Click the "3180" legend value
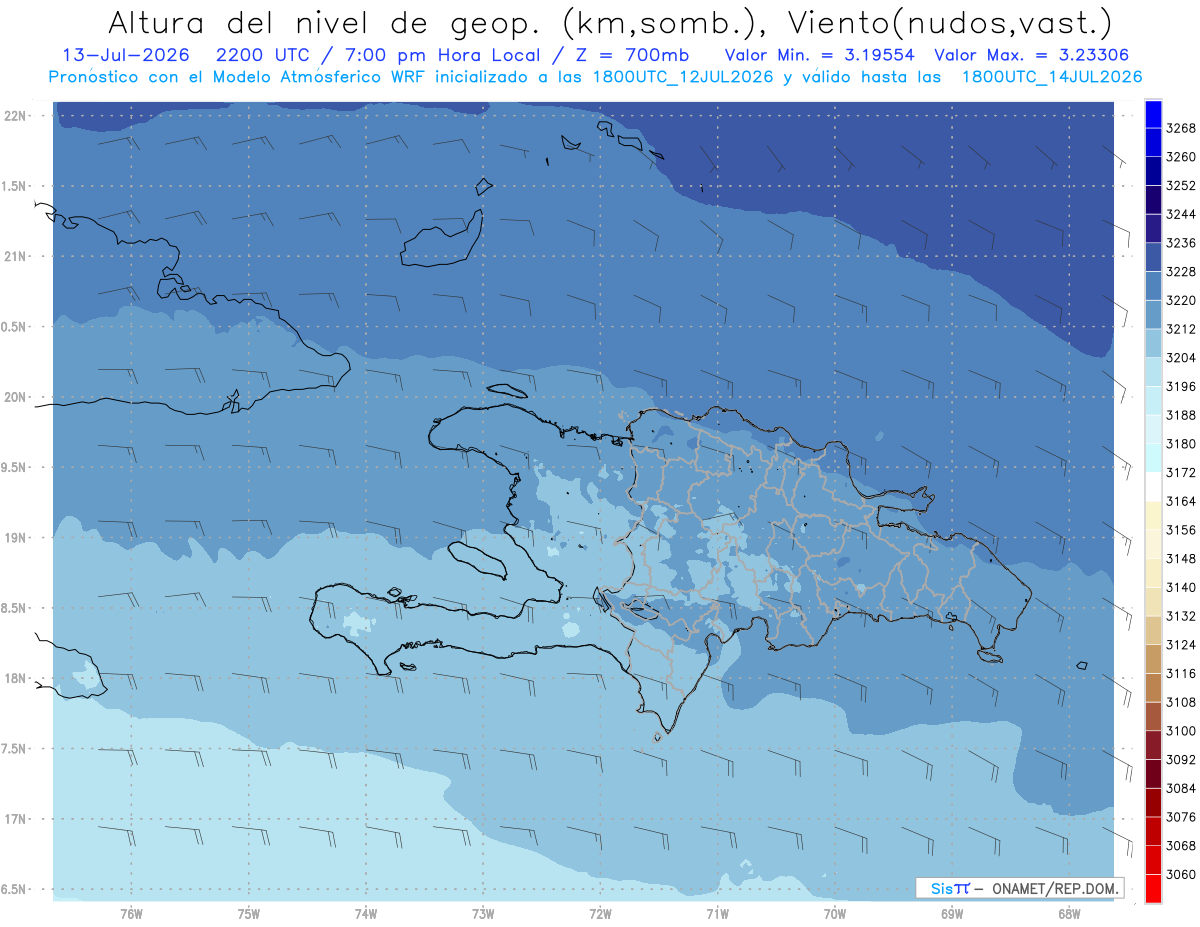Viewport: 1200px width, 927px height. pyautogui.click(x=1181, y=444)
